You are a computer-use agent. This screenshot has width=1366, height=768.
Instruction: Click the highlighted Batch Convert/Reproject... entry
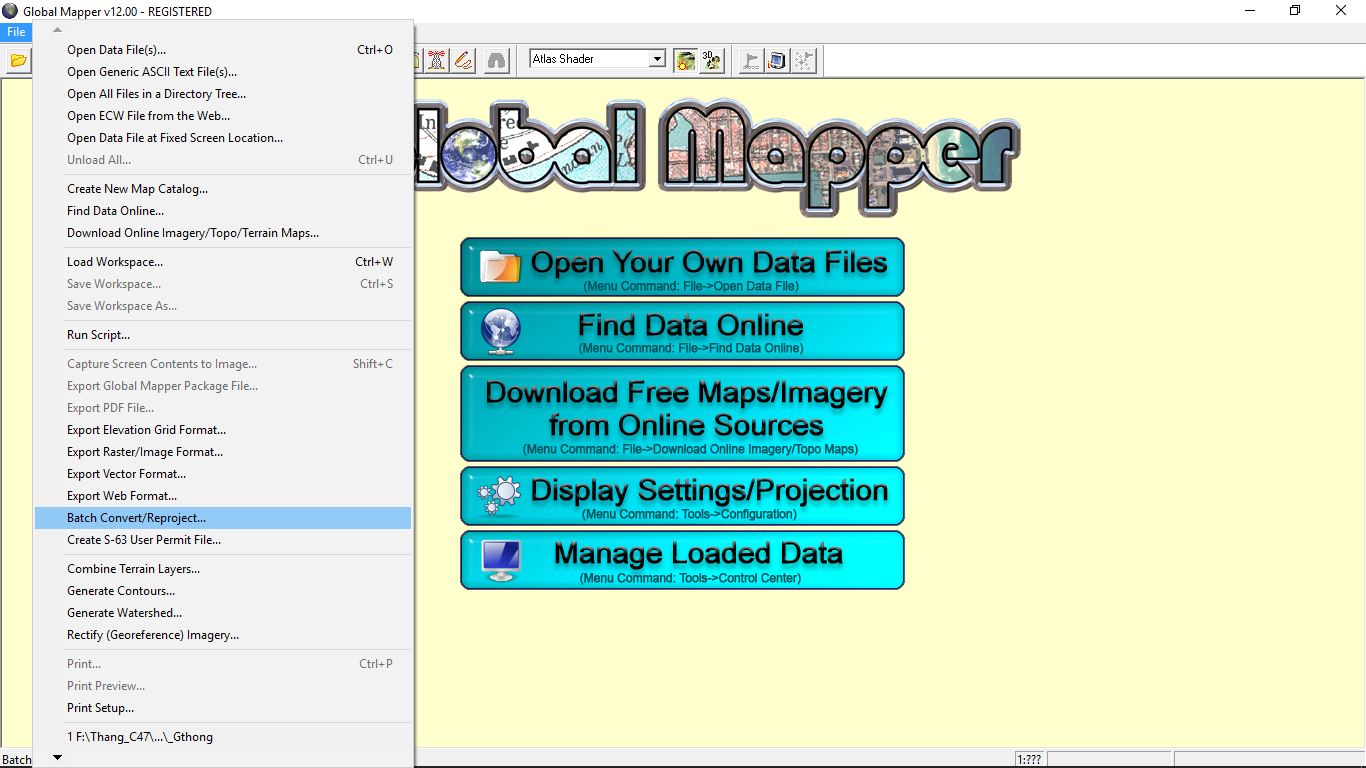(223, 518)
